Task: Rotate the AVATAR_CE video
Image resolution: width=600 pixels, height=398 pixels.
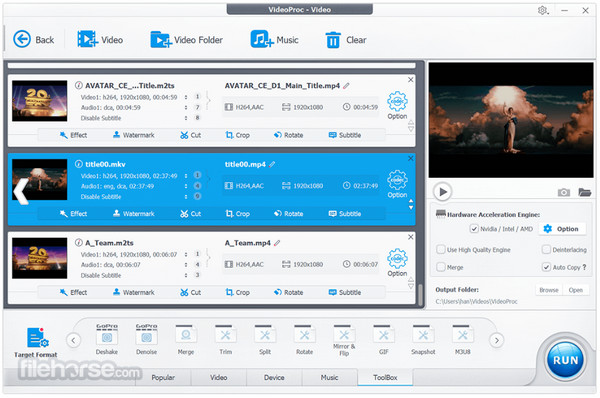Action: 289,135
